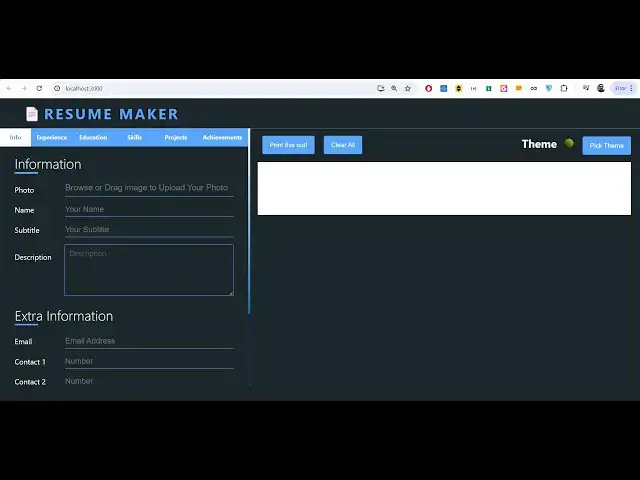Screen dimensions: 640x480
Task: Open the Chrome three-dot menu
Action: (631, 88)
